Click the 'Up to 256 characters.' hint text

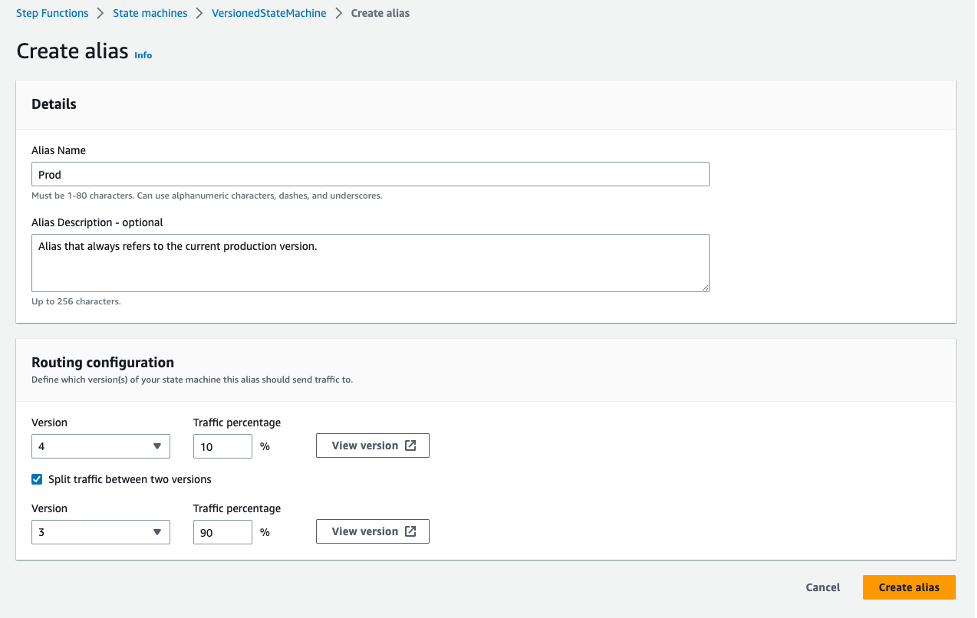(76, 302)
